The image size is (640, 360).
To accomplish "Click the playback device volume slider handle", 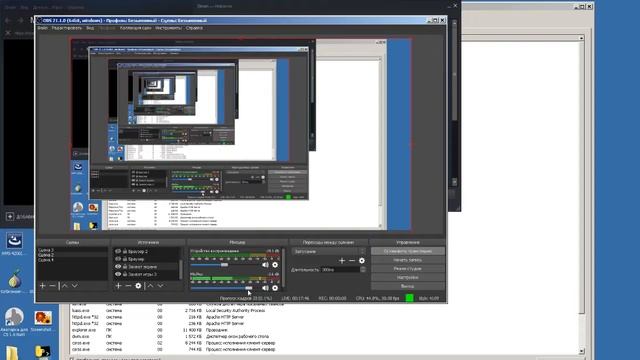I will (x=224, y=265).
